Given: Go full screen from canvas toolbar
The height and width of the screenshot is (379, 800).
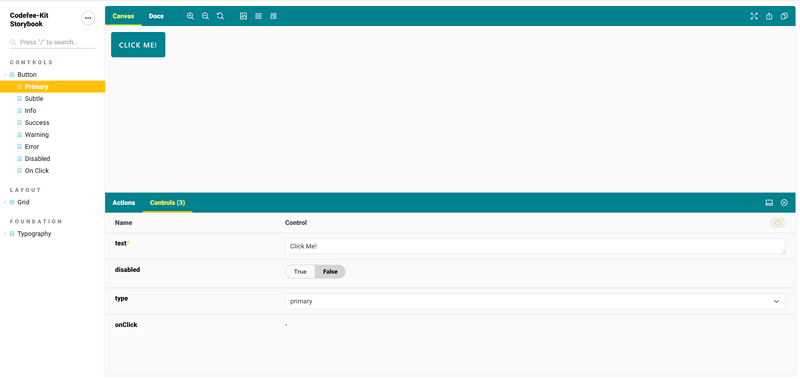Looking at the screenshot, I should click(754, 16).
